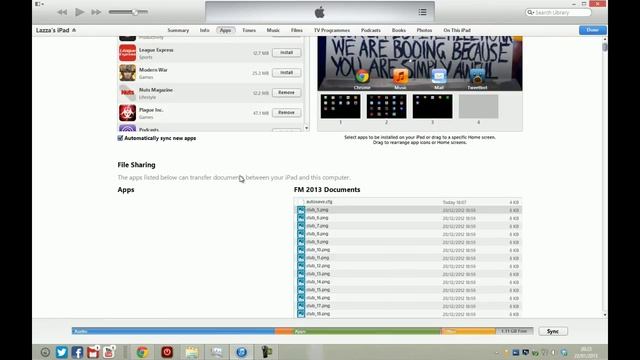Screen dimensions: 640x360
Task: Switch to the Music tab
Action: point(273,30)
